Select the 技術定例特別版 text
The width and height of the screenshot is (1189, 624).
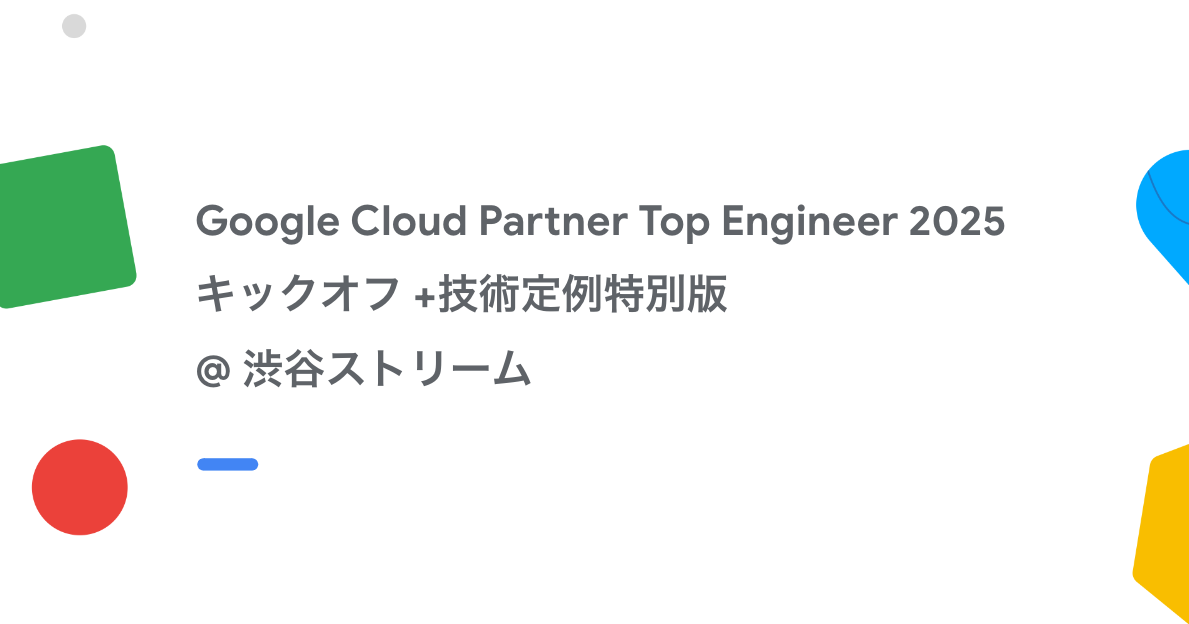pyautogui.click(x=582, y=294)
